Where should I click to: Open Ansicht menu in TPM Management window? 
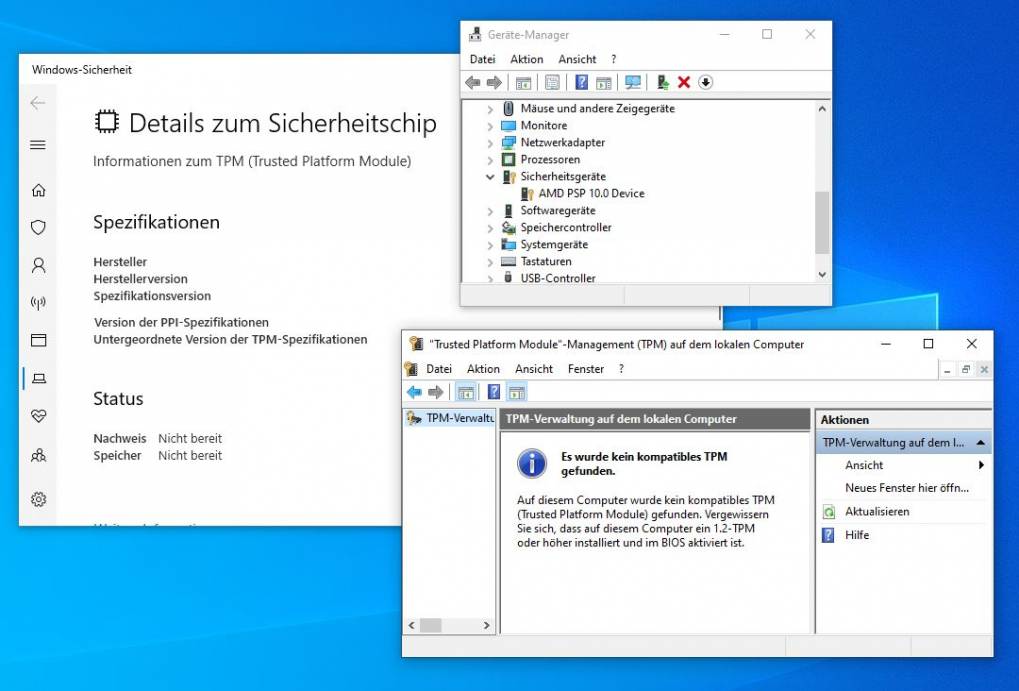(534, 369)
